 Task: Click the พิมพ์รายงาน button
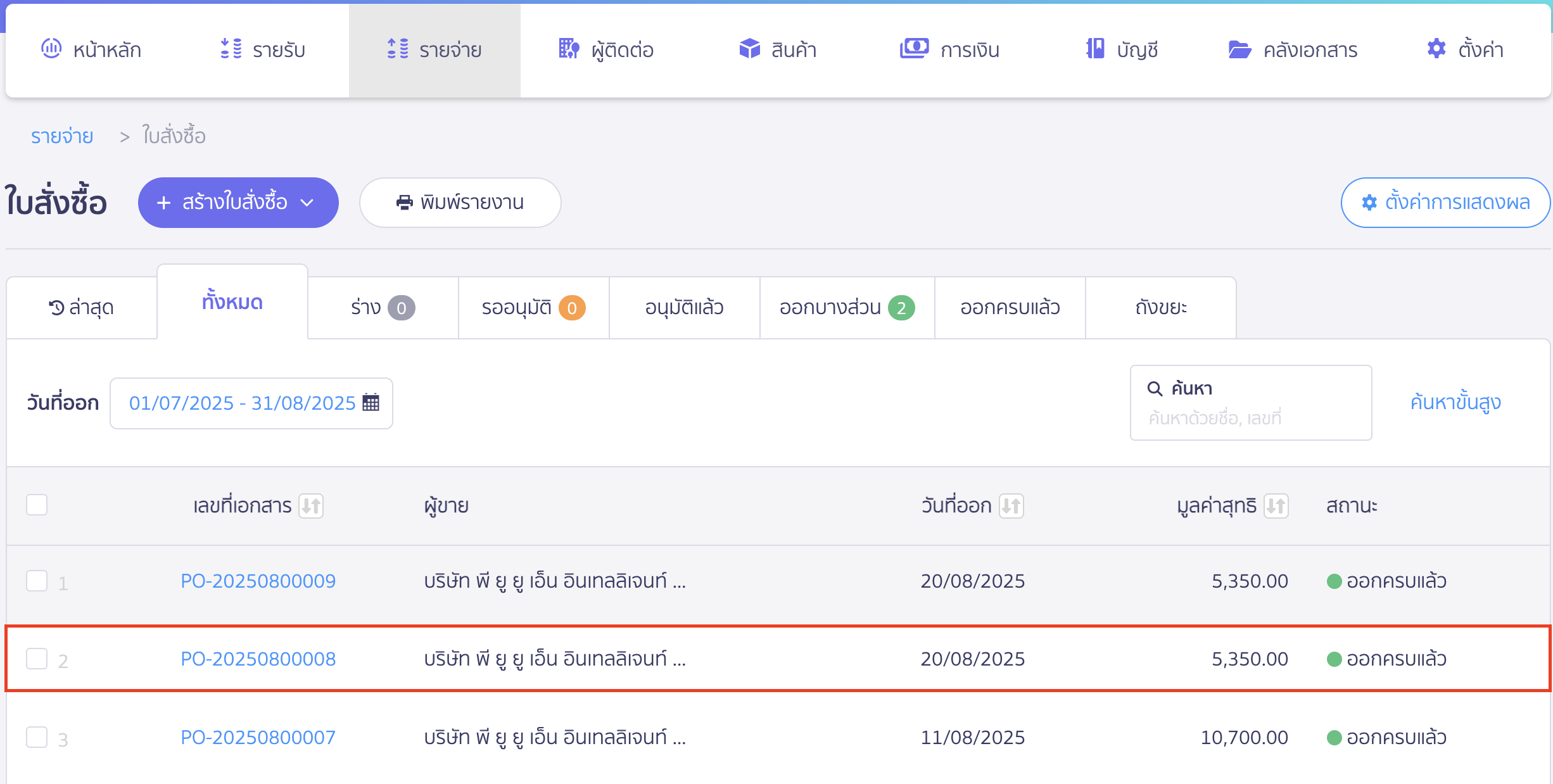pyautogui.click(x=460, y=203)
